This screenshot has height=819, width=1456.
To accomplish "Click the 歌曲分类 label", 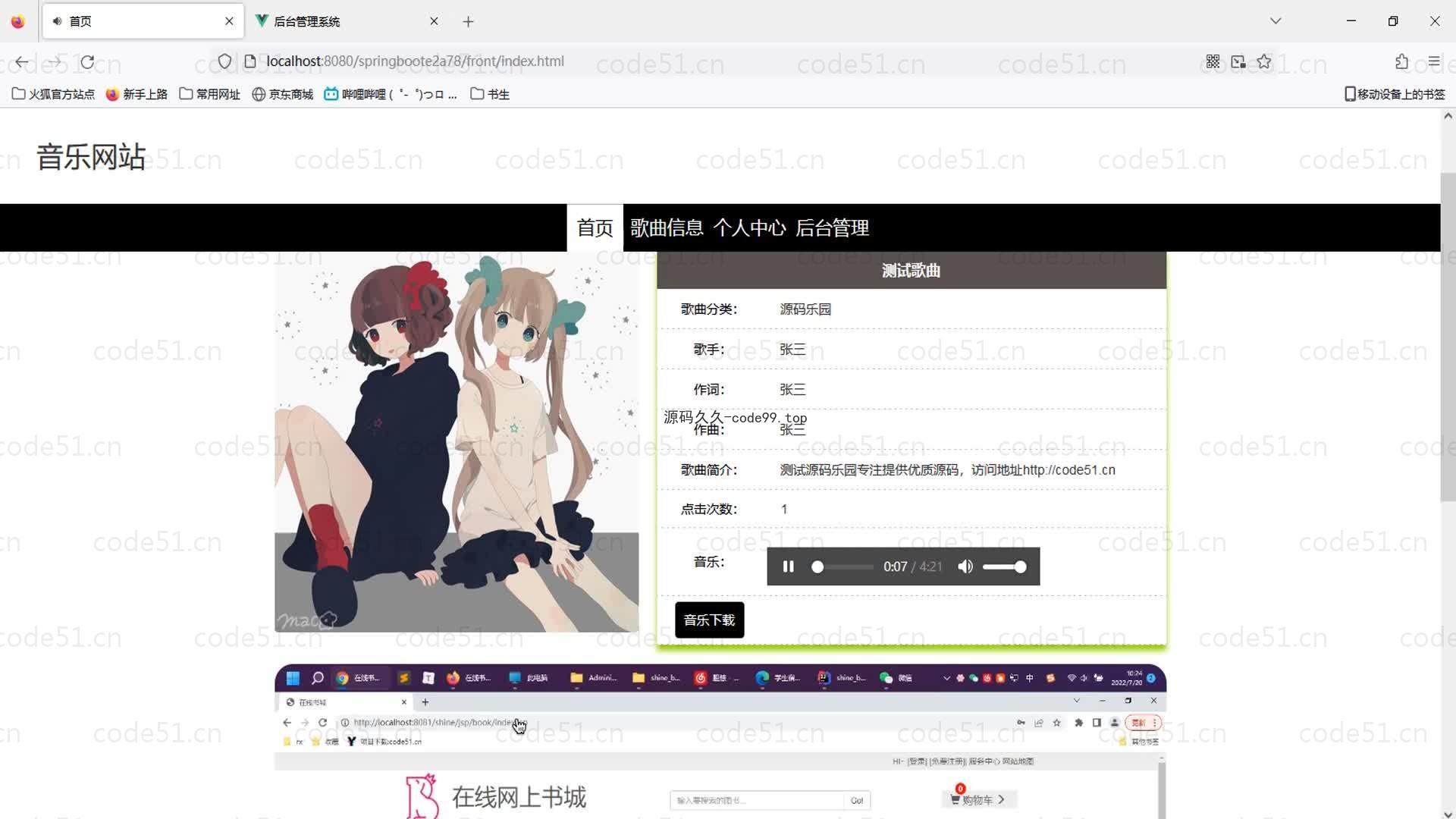I will (x=708, y=309).
